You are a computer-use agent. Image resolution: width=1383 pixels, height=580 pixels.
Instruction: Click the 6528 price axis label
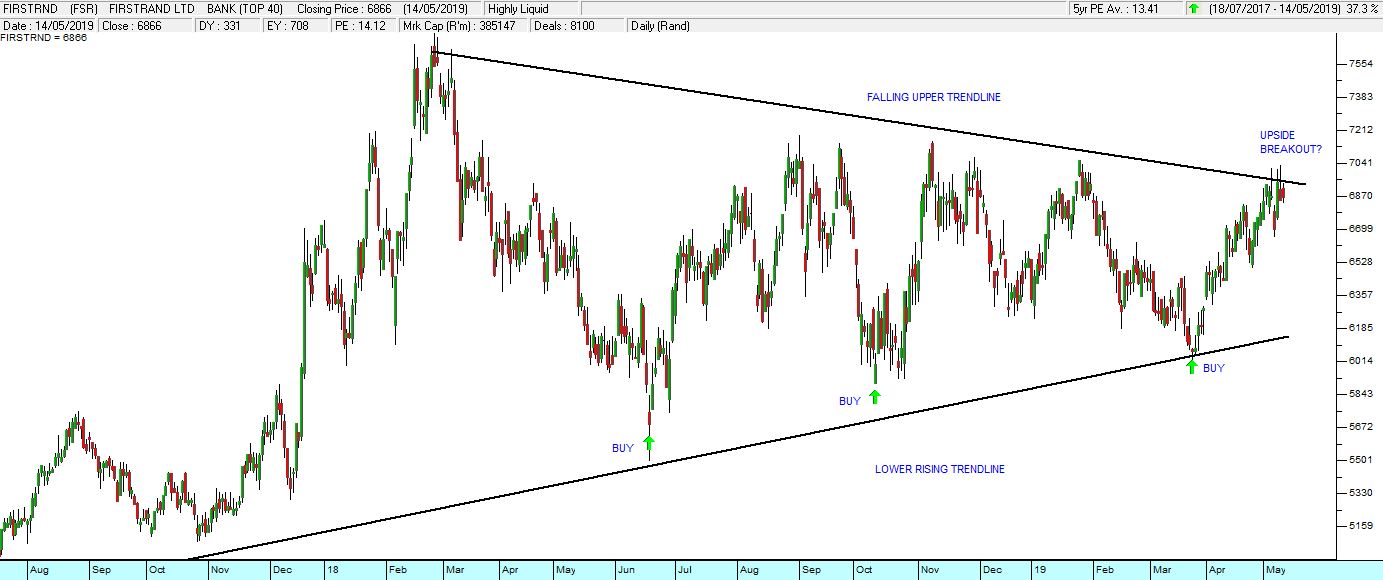click(1360, 262)
